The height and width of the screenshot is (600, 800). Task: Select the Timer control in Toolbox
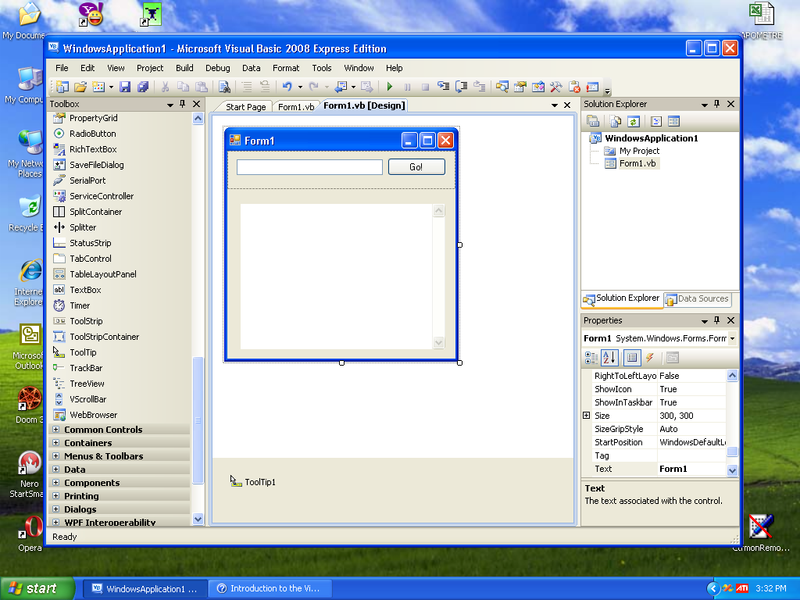point(79,306)
